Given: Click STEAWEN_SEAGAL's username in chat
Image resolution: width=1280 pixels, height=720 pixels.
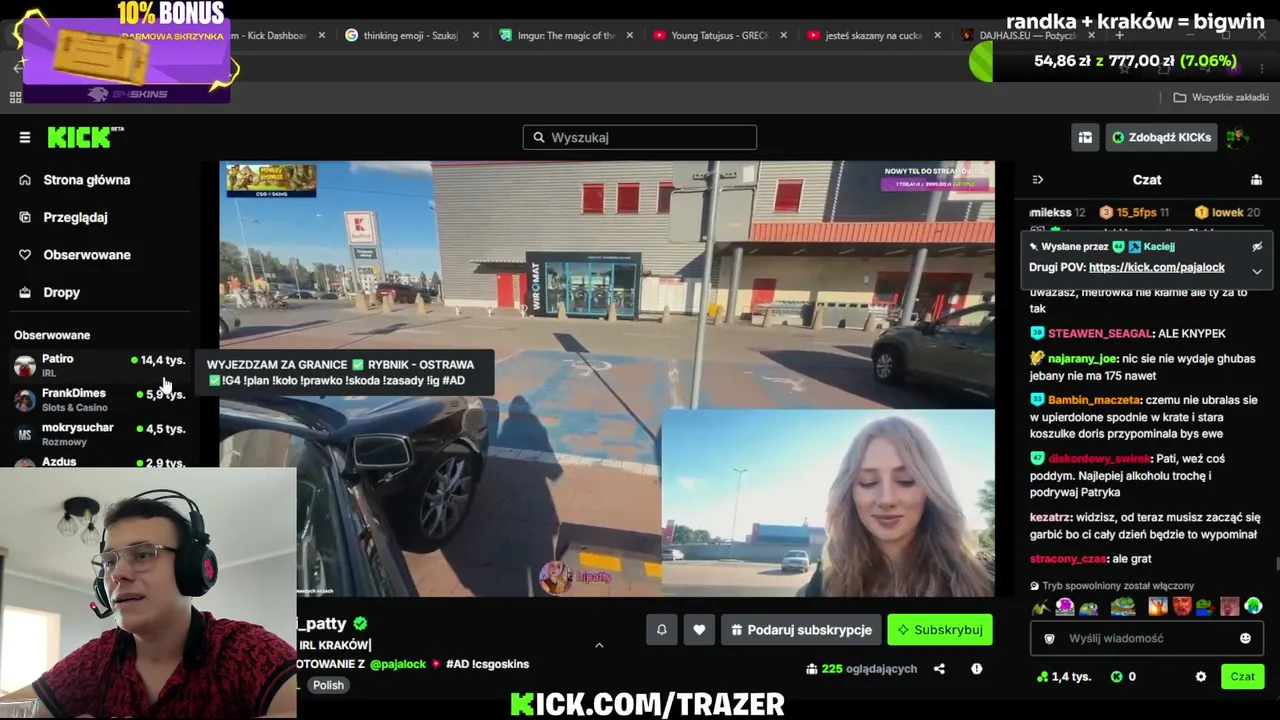Looking at the screenshot, I should click(1100, 333).
